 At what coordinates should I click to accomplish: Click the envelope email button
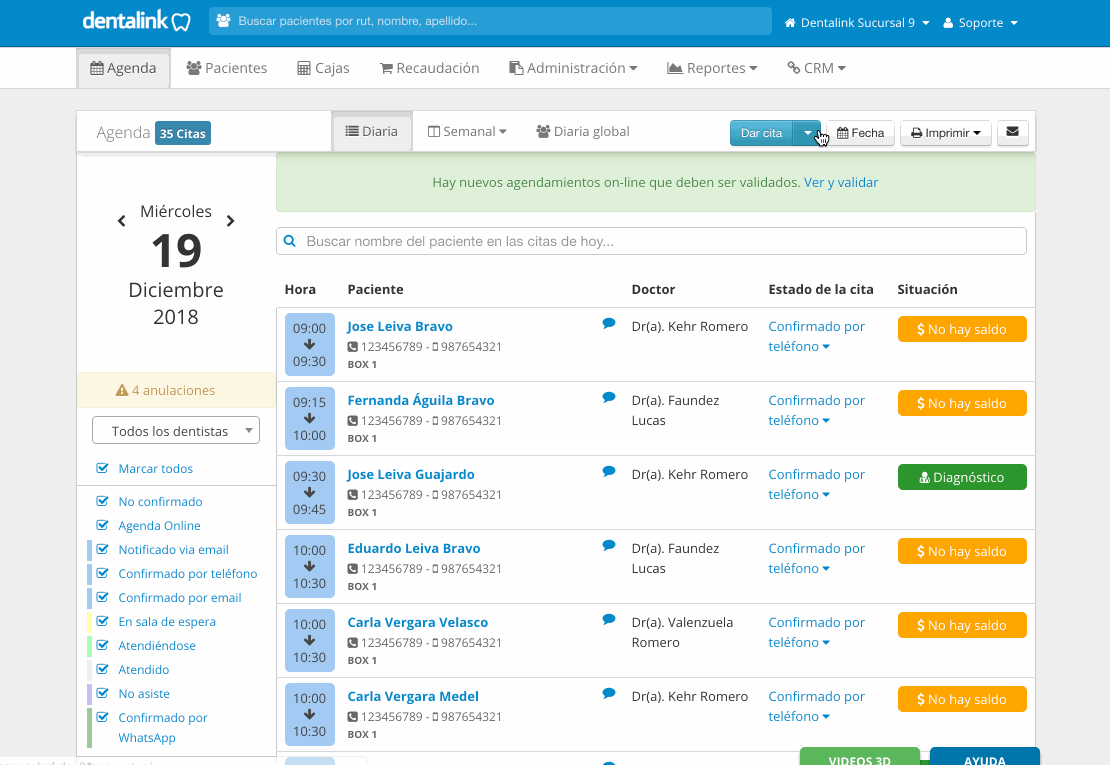[1012, 132]
